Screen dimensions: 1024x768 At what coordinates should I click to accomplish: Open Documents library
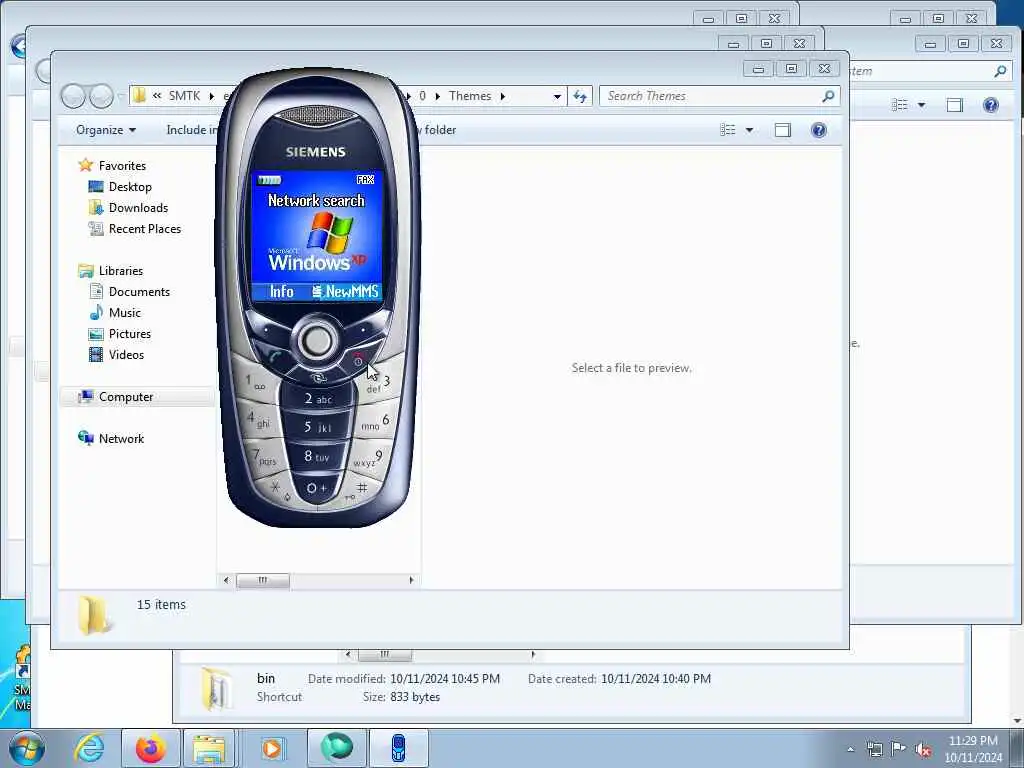point(138,292)
